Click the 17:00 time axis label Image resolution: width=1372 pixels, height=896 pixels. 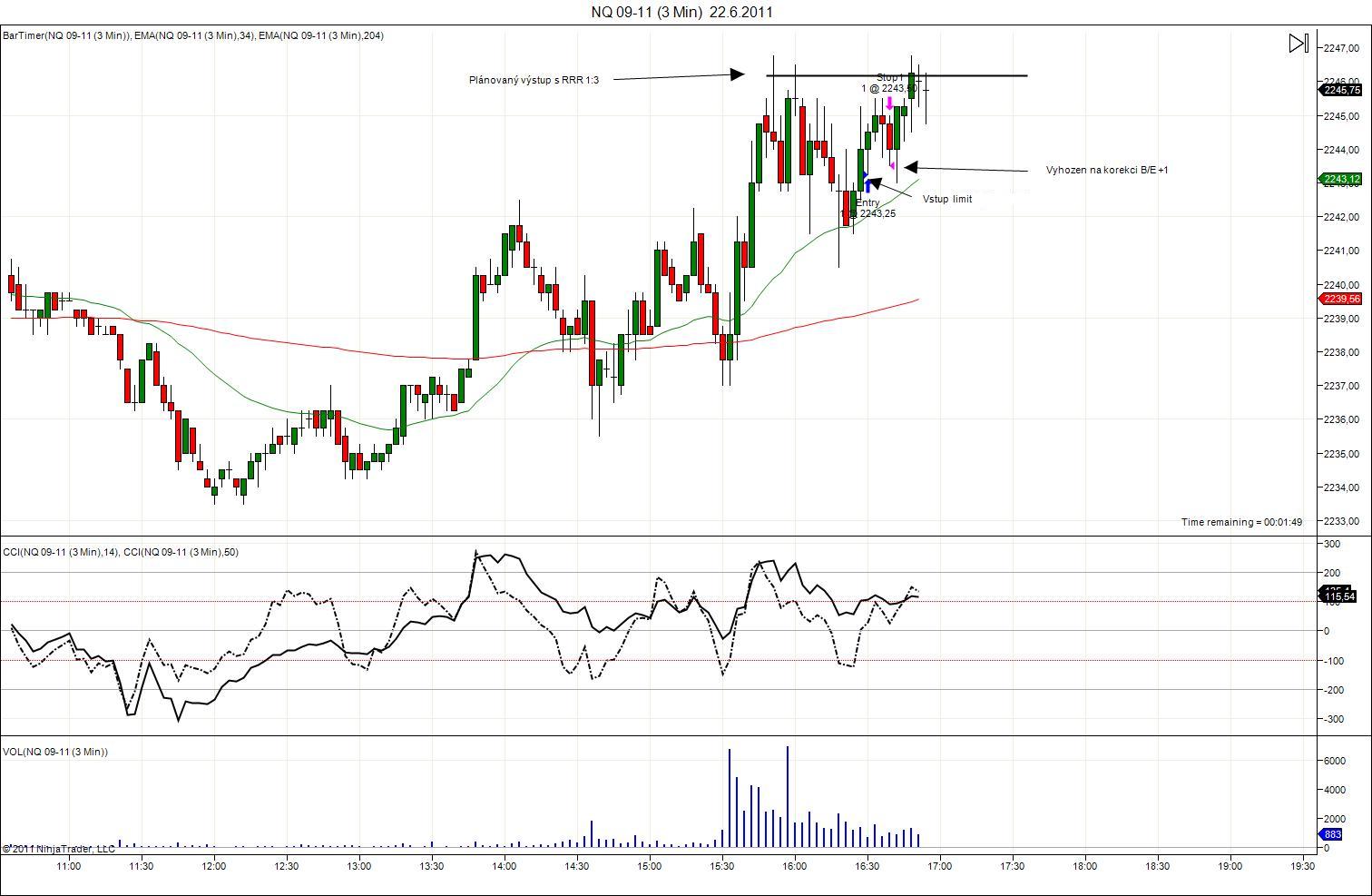click(940, 866)
